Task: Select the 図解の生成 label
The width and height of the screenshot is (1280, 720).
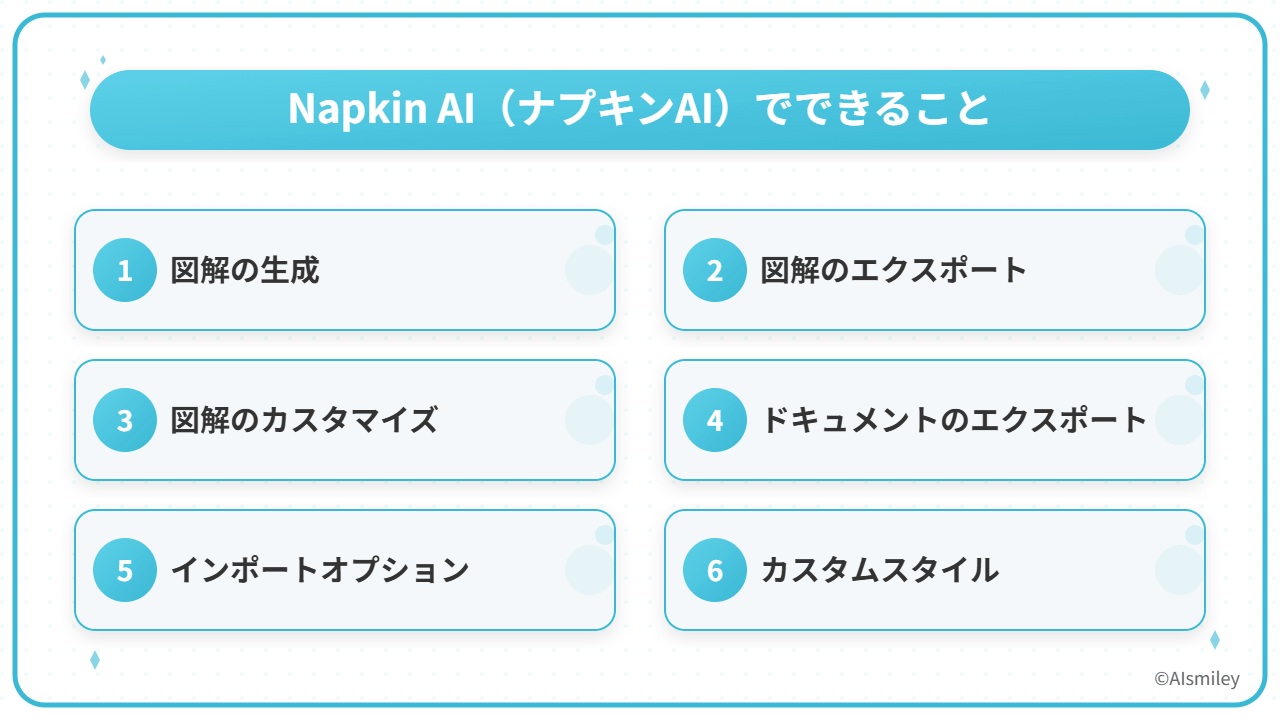Action: click(245, 270)
